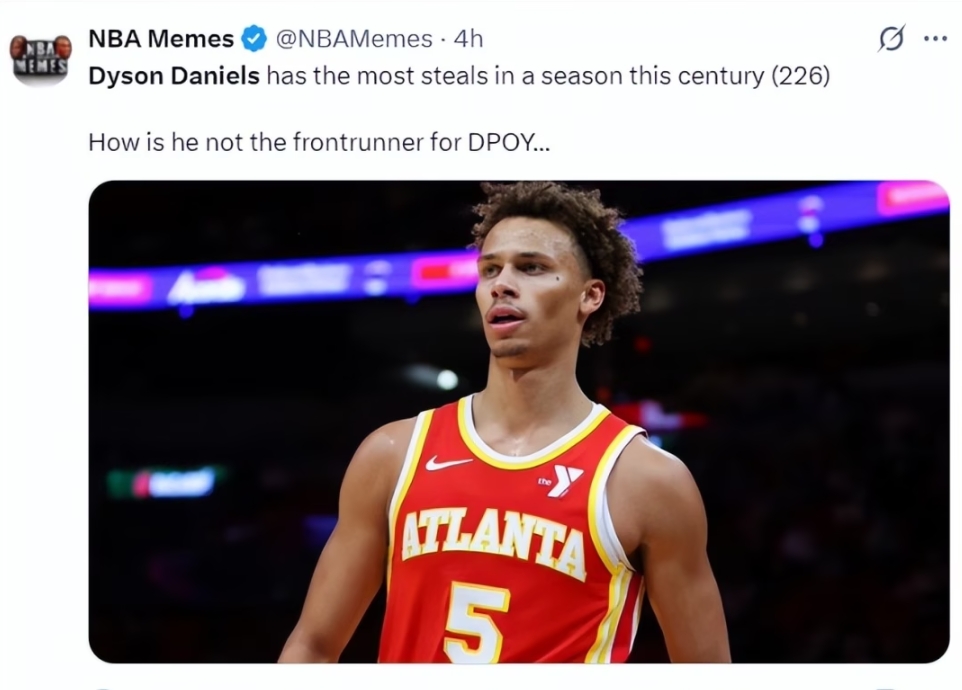Click the word 'DPOY...' in the tweet

pos(509,142)
